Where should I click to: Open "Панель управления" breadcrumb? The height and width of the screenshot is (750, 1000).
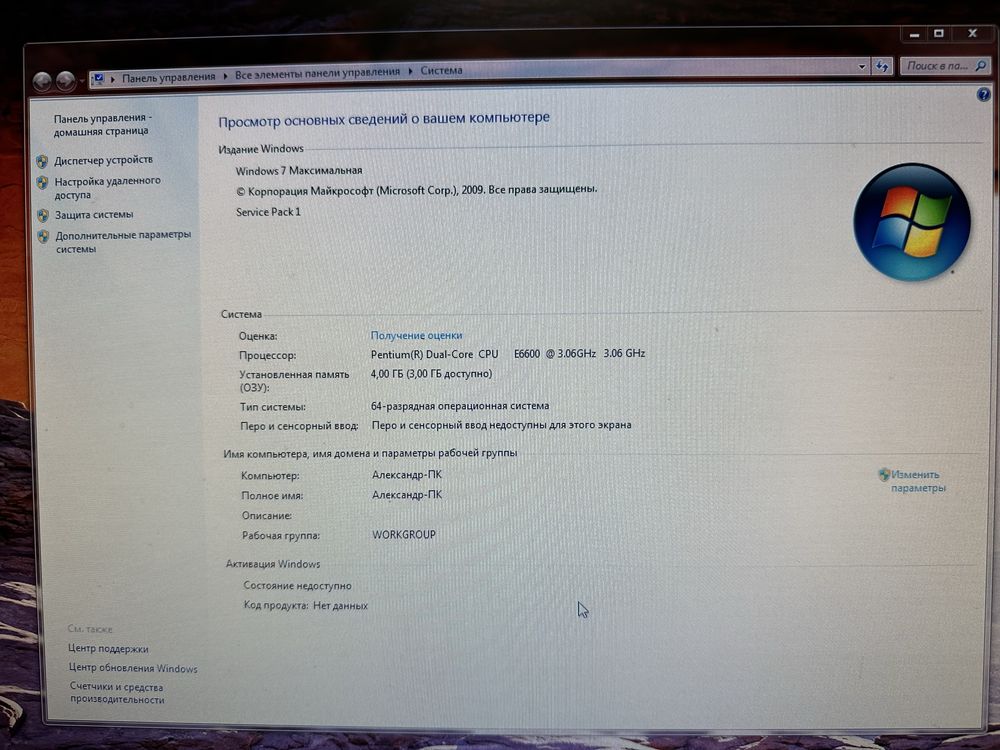click(x=169, y=77)
